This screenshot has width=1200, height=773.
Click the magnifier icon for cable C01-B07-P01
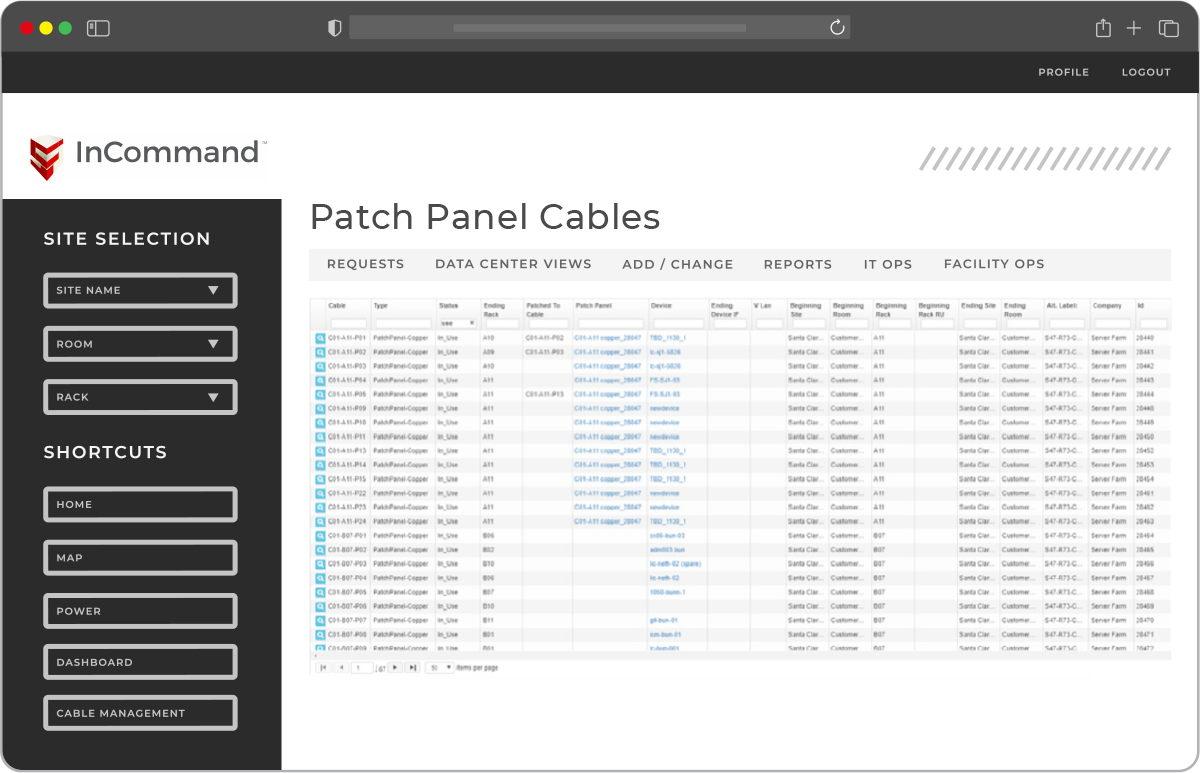click(x=320, y=536)
